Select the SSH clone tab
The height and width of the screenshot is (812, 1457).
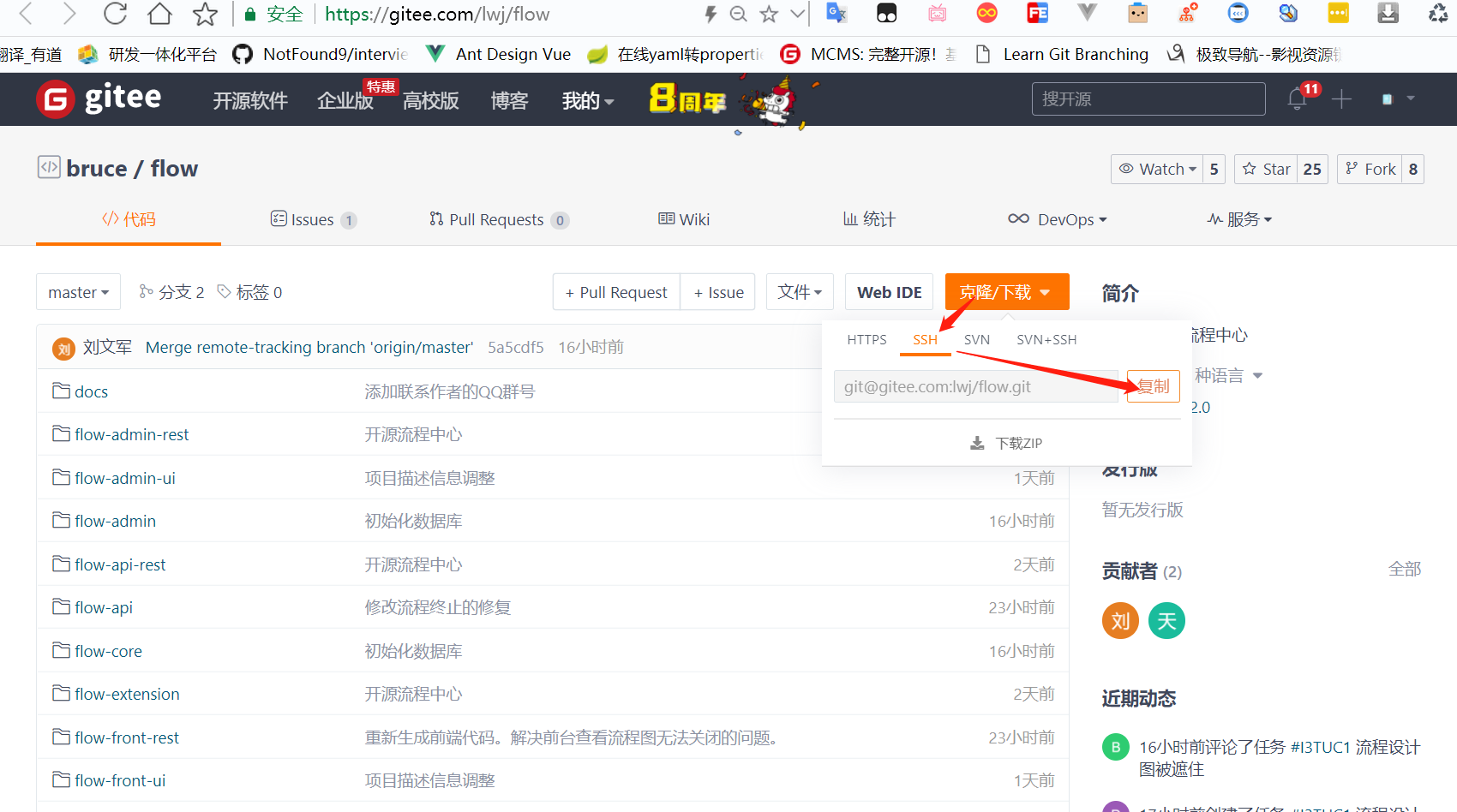click(x=925, y=339)
